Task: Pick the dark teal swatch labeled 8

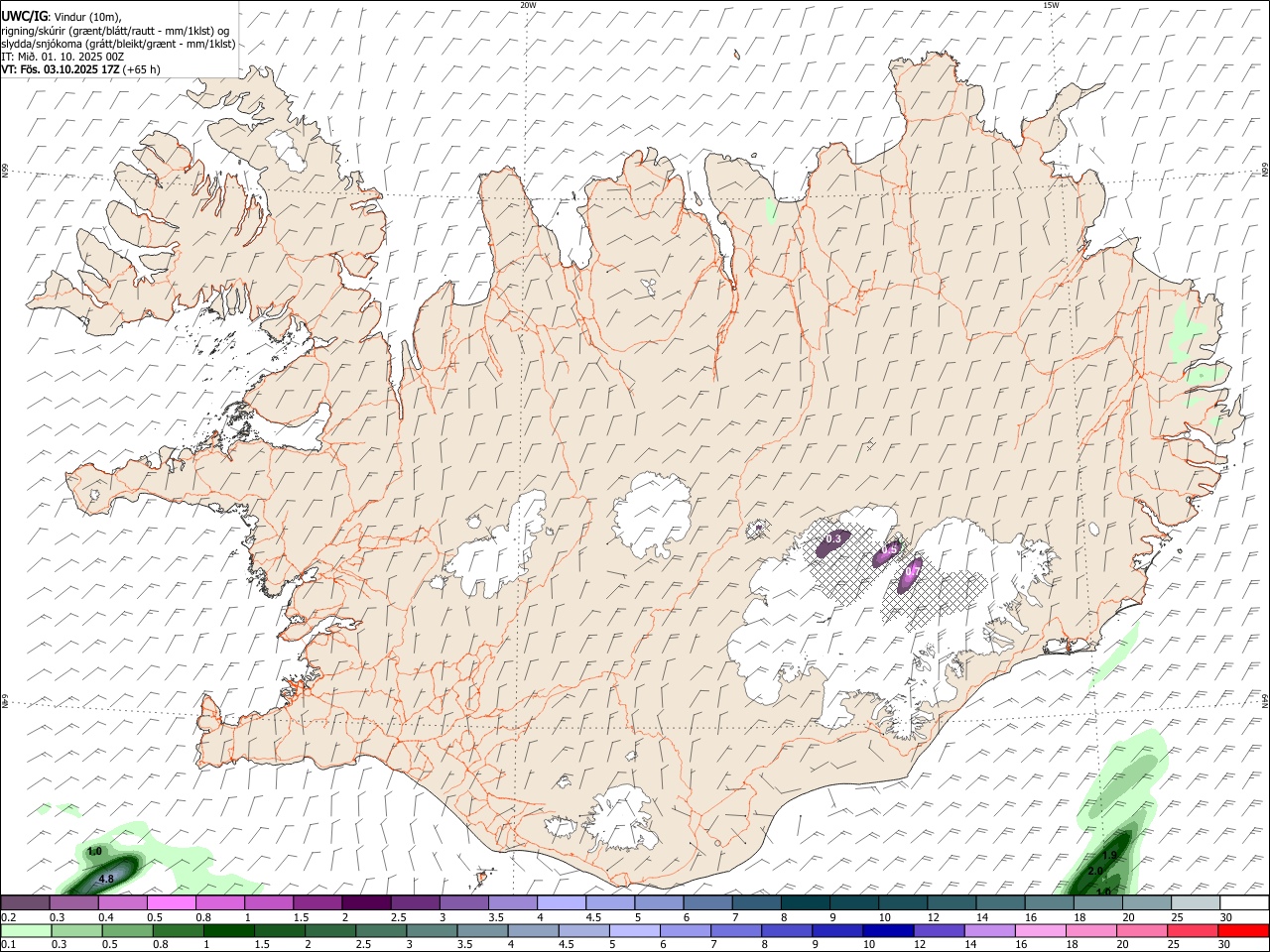Action: point(804,903)
